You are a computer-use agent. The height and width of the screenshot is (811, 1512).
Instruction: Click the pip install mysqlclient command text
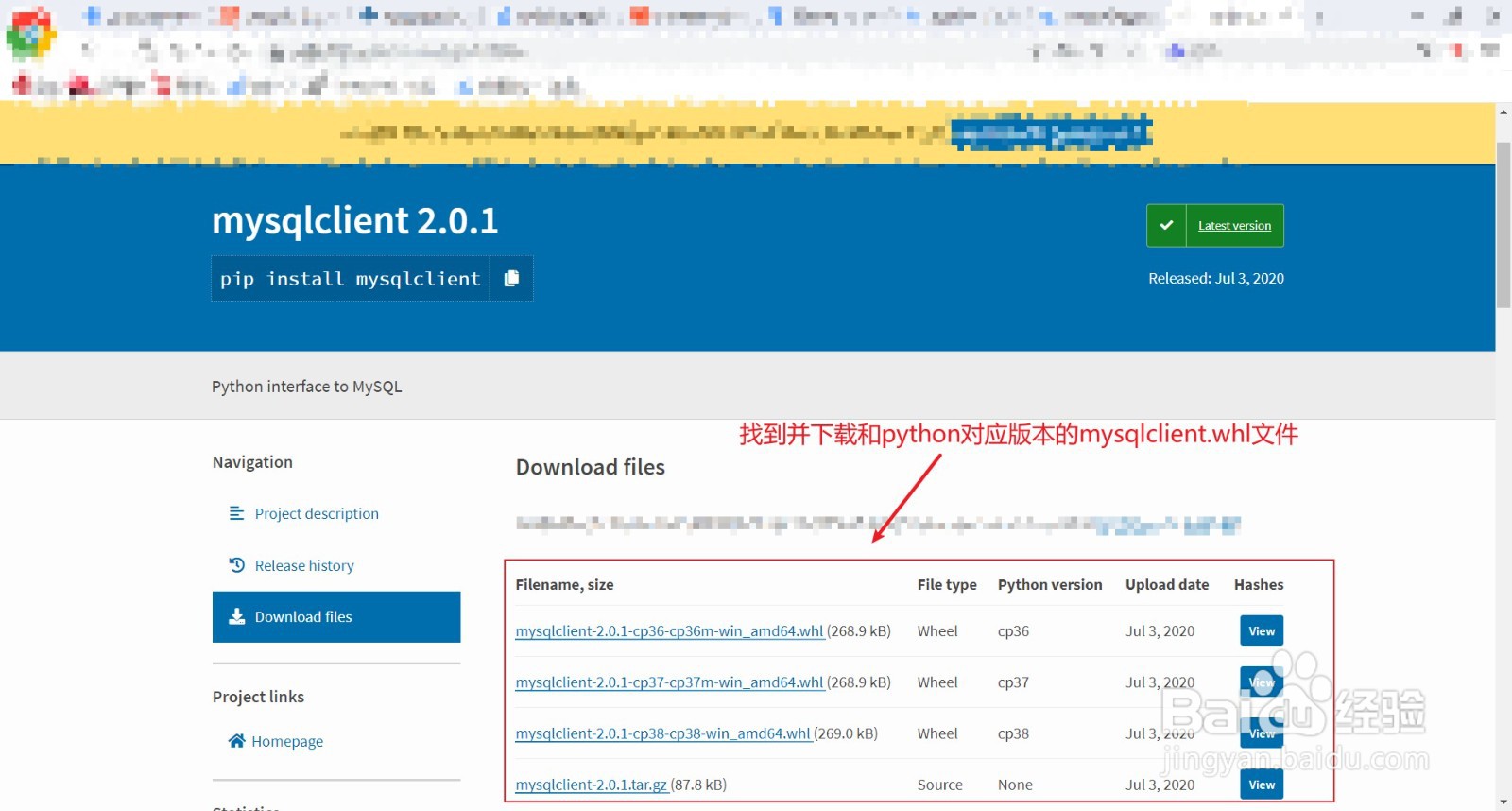[x=350, y=278]
